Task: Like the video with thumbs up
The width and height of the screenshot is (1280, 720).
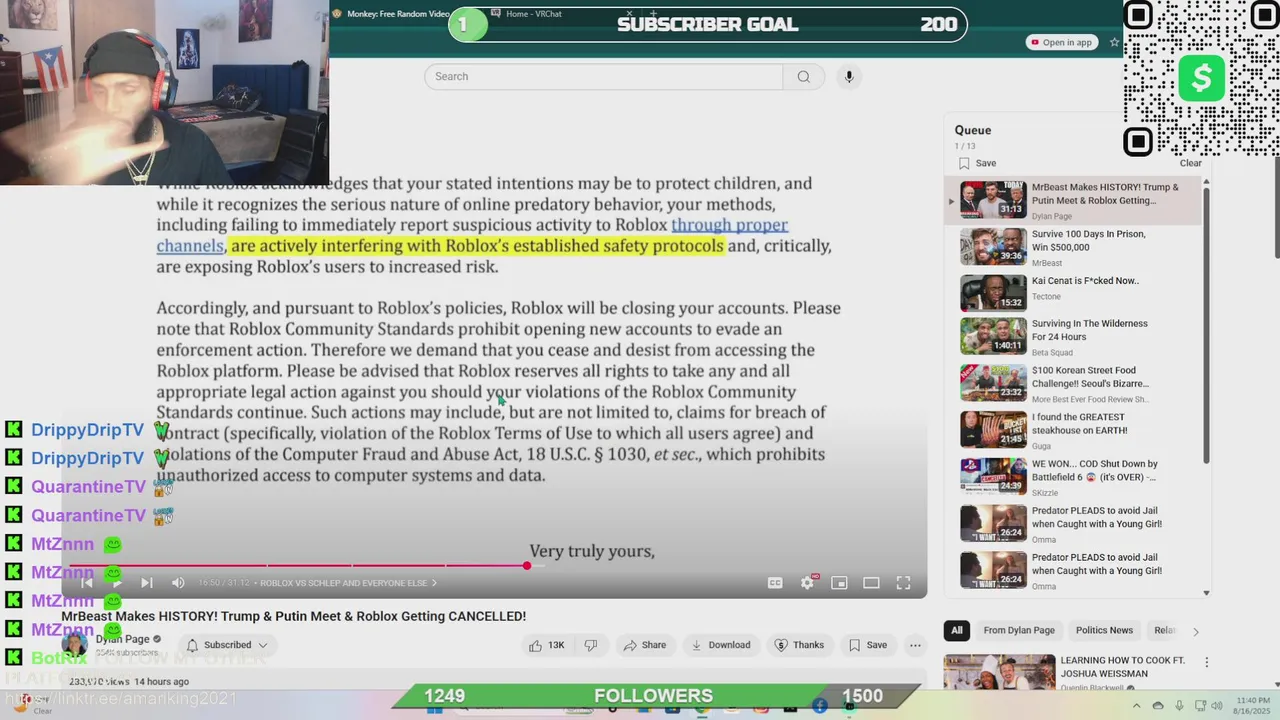Action: pos(548,645)
